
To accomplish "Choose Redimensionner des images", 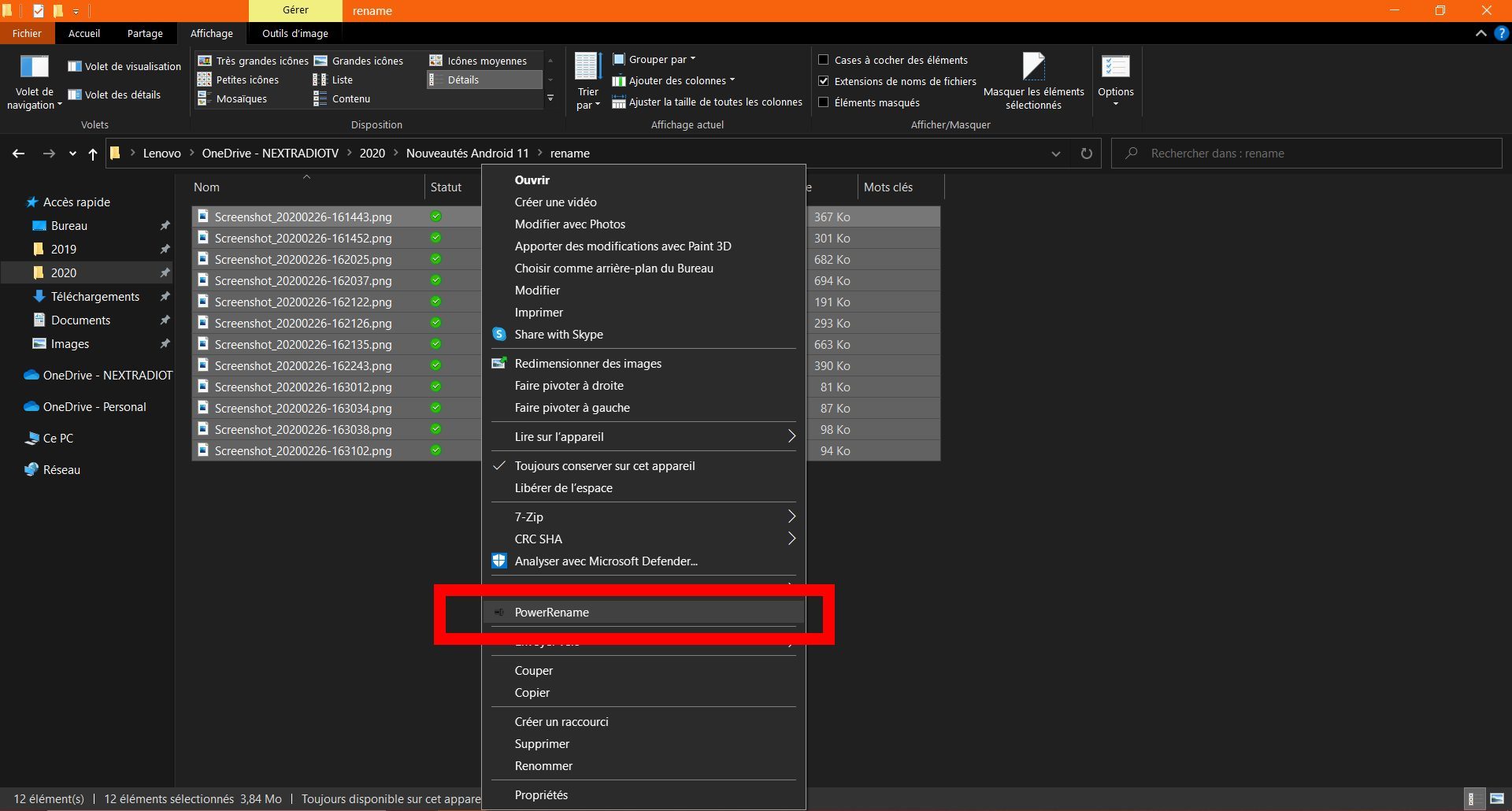I will point(643,363).
